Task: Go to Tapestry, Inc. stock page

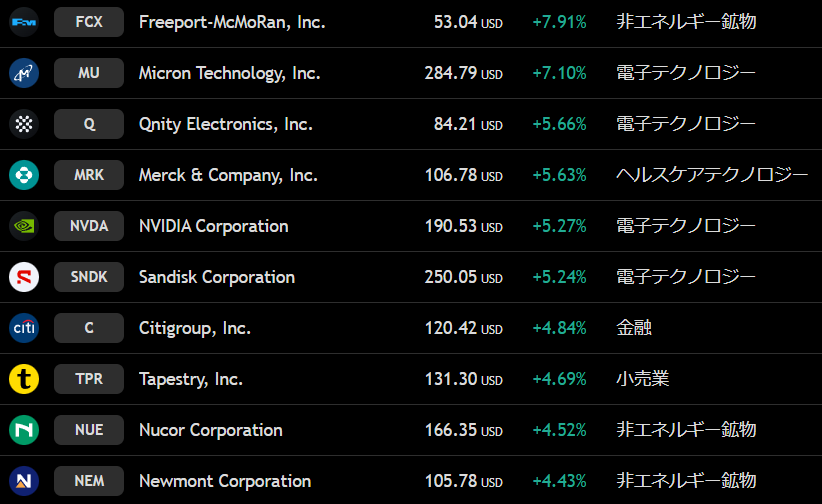Action: pyautogui.click(x=191, y=379)
